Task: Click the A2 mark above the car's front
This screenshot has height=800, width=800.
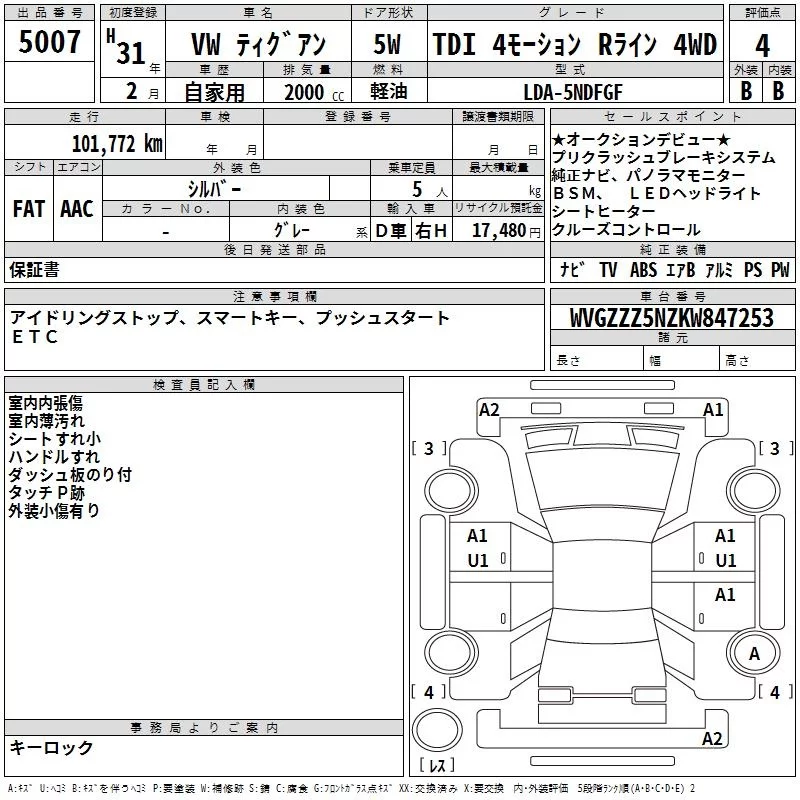Action: (x=489, y=410)
